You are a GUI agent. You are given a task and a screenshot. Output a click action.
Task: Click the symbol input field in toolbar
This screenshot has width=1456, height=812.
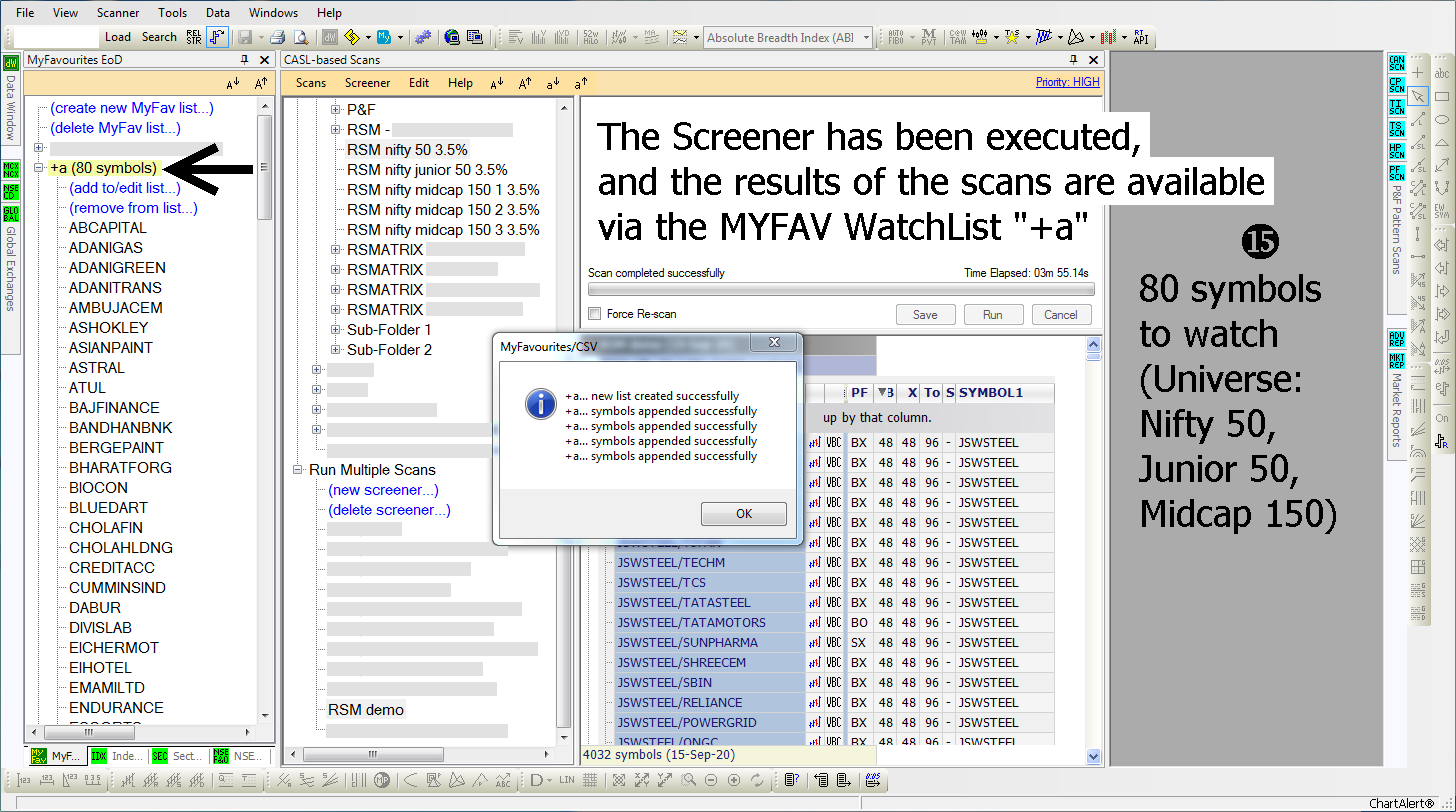[x=56, y=37]
